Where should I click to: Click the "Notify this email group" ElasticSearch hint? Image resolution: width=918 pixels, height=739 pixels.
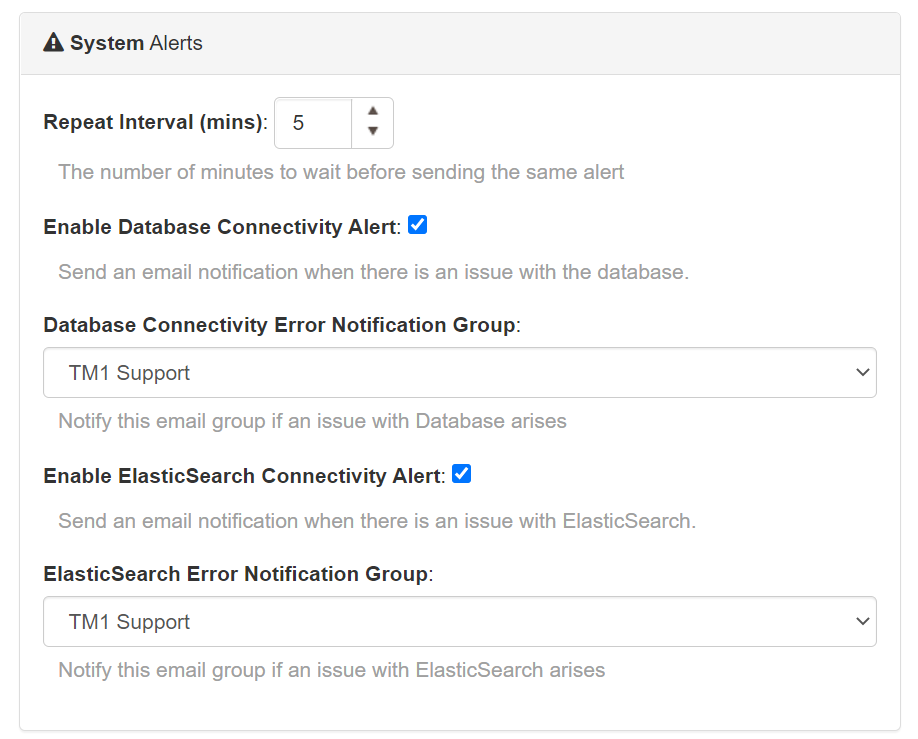coord(331,670)
